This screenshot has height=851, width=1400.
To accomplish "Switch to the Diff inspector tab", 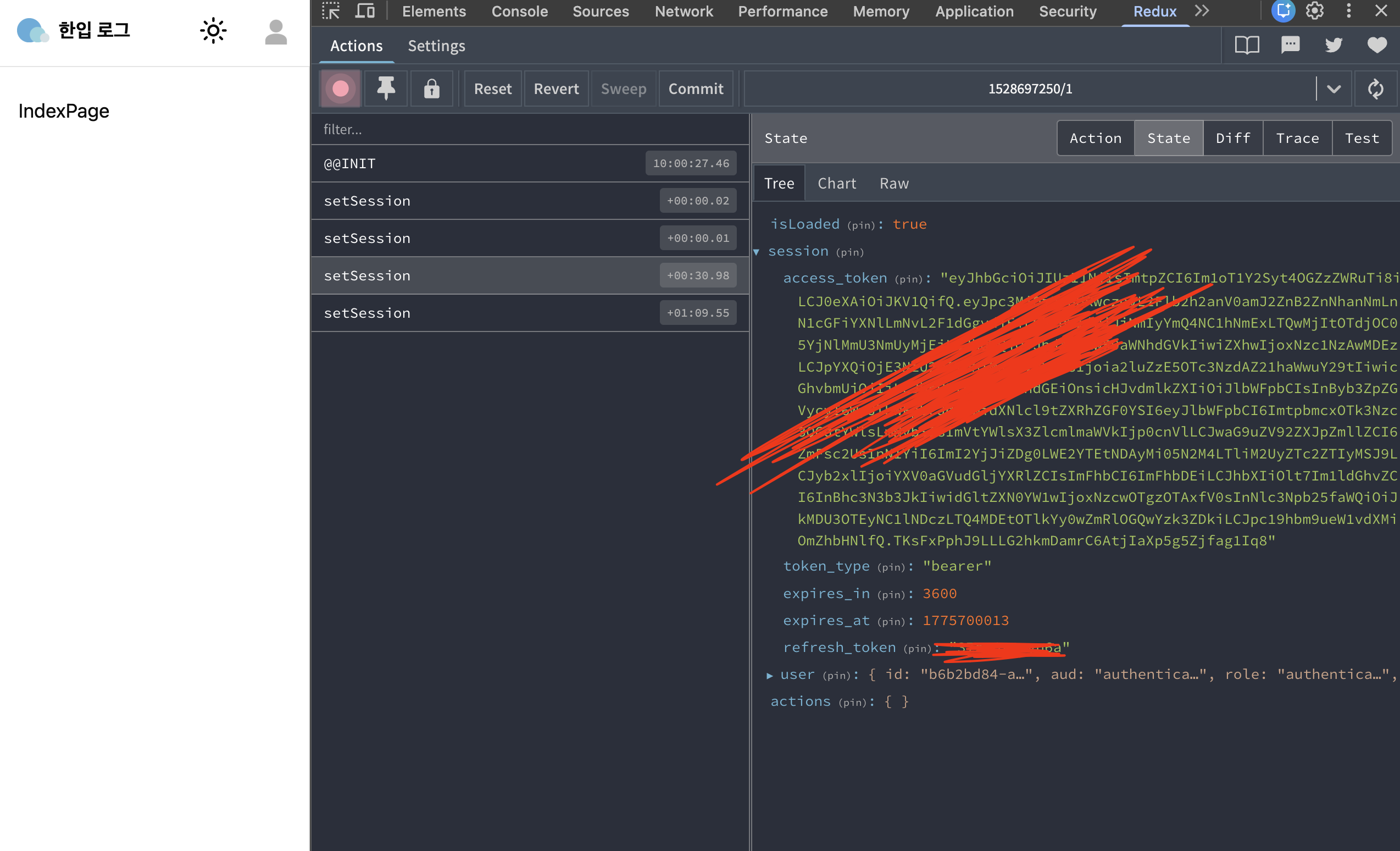I will coord(1232,138).
